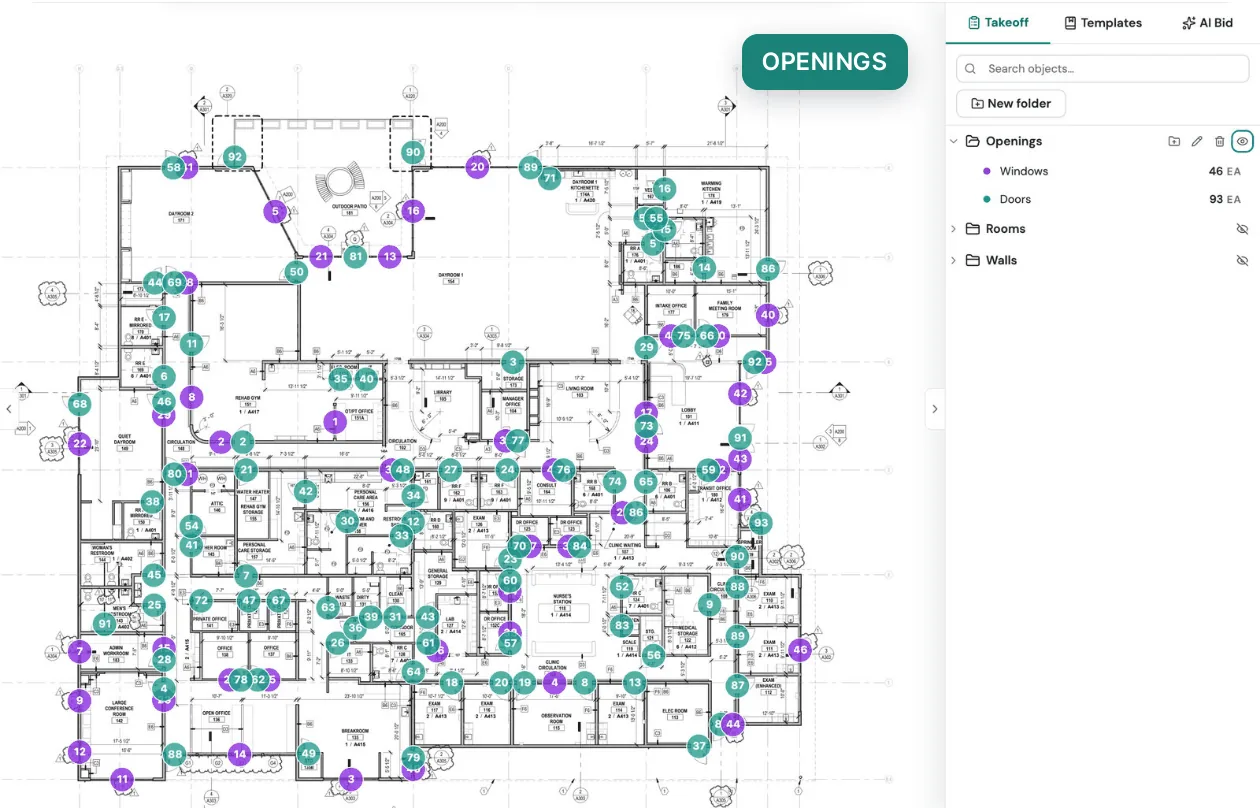Collapse the right sidebar with the arrow handle

935,408
